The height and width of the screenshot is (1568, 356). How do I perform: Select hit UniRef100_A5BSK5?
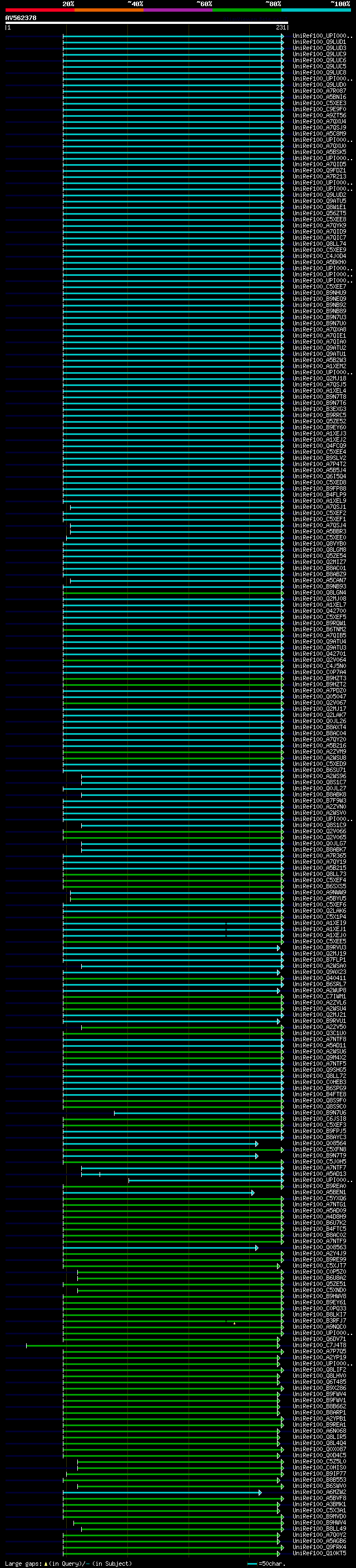pos(319,152)
